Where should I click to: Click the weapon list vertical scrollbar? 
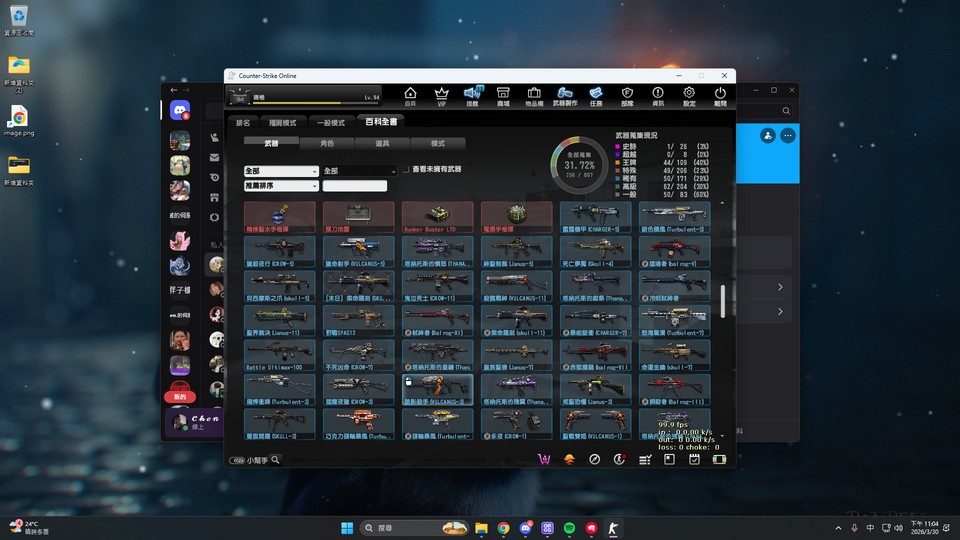pyautogui.click(x=722, y=300)
